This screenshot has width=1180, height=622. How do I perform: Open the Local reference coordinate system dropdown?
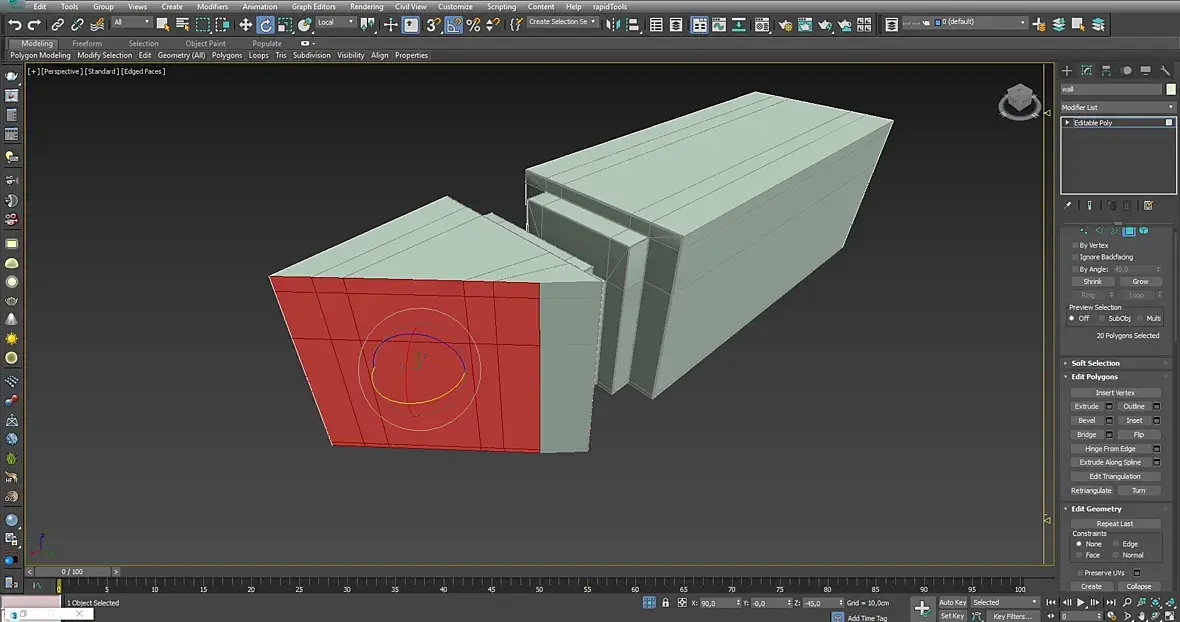pyautogui.click(x=335, y=23)
